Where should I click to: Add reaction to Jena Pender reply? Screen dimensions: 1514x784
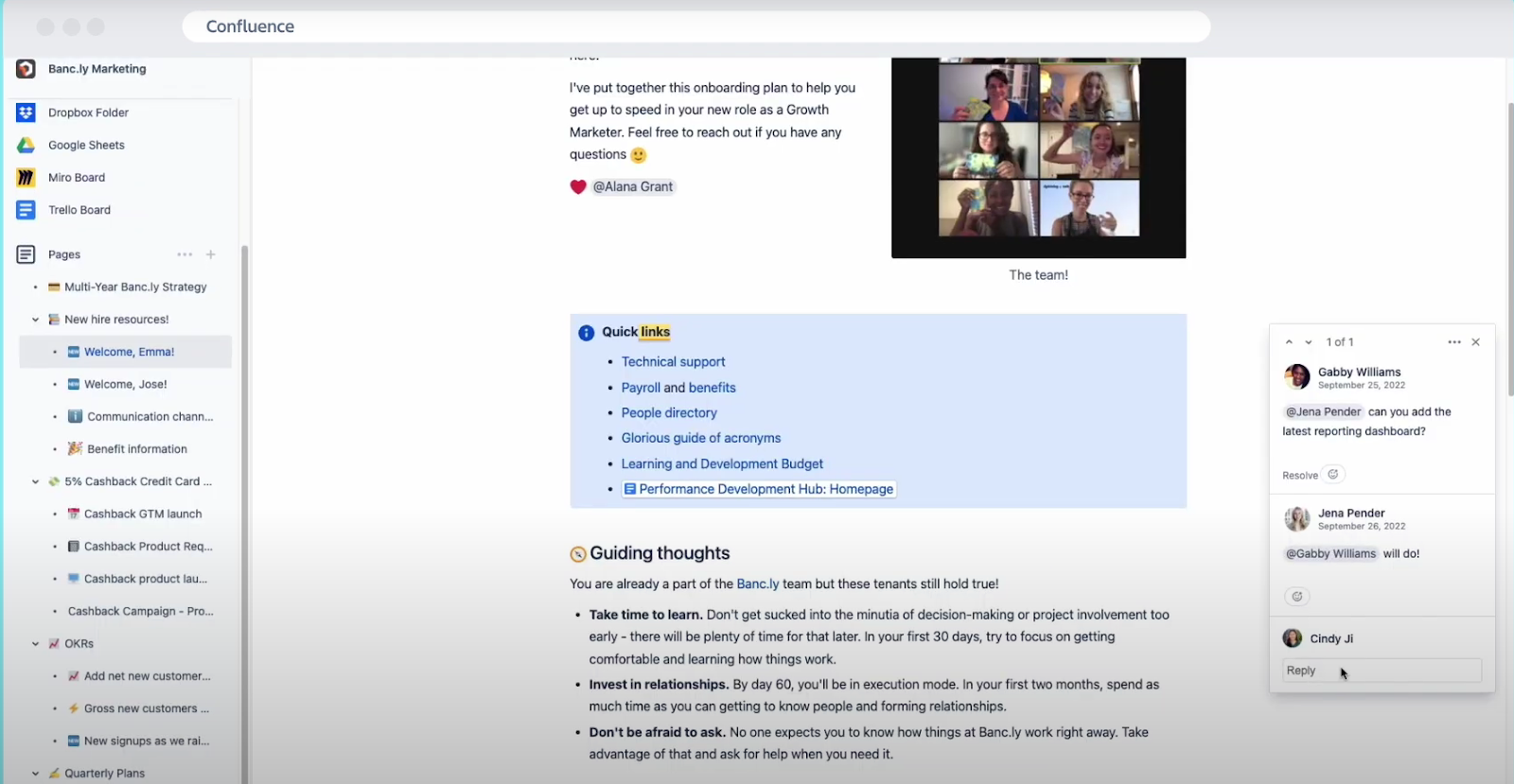click(x=1297, y=597)
